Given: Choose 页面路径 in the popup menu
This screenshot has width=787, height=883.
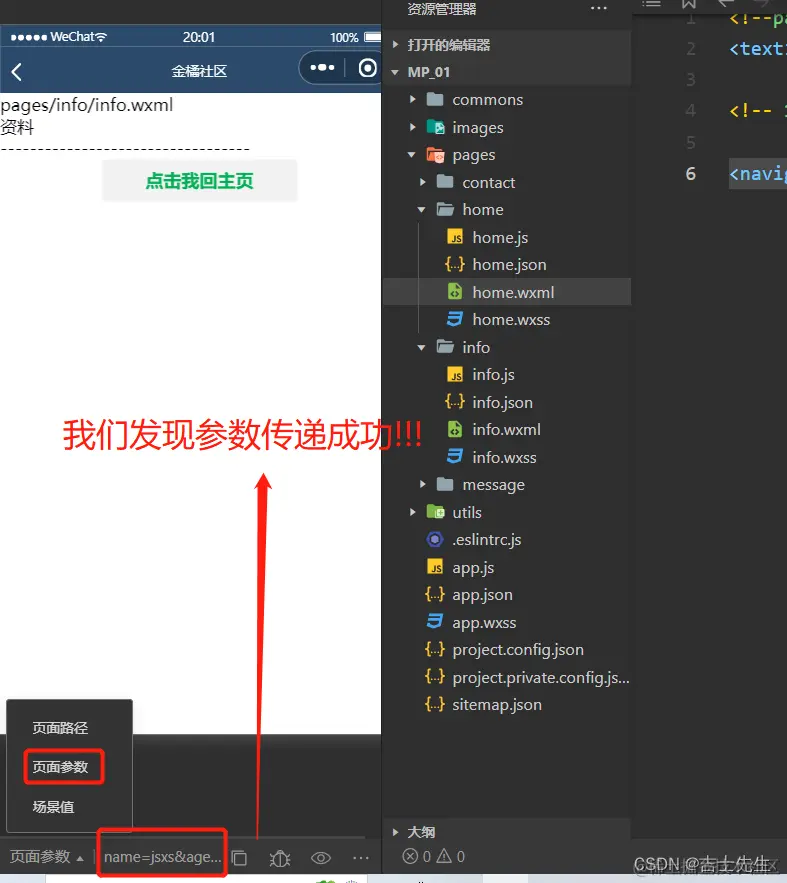Looking at the screenshot, I should tap(60, 728).
